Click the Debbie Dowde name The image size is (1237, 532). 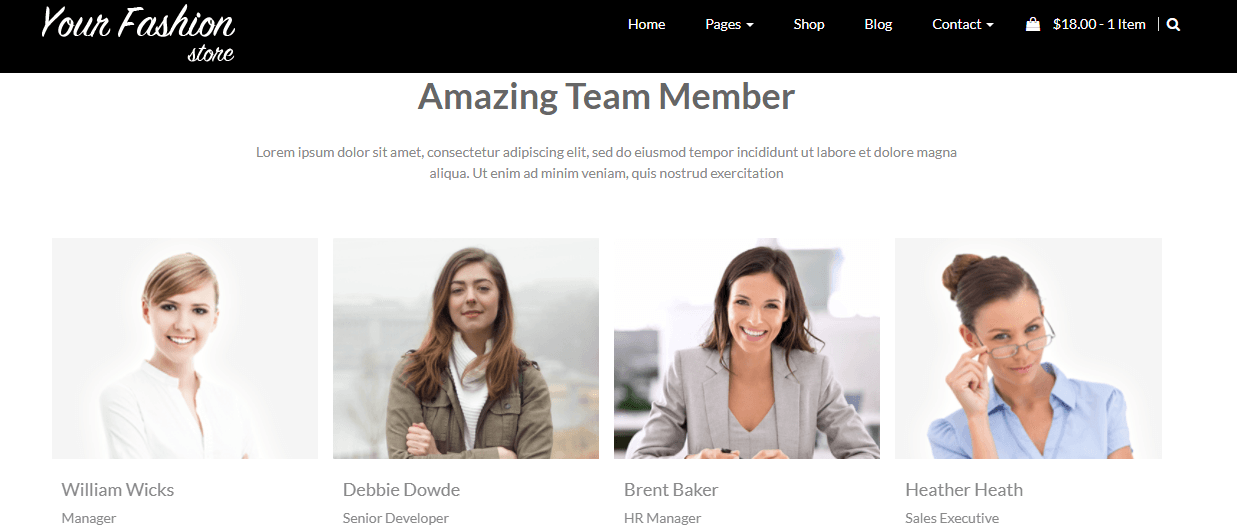pyautogui.click(x=401, y=490)
